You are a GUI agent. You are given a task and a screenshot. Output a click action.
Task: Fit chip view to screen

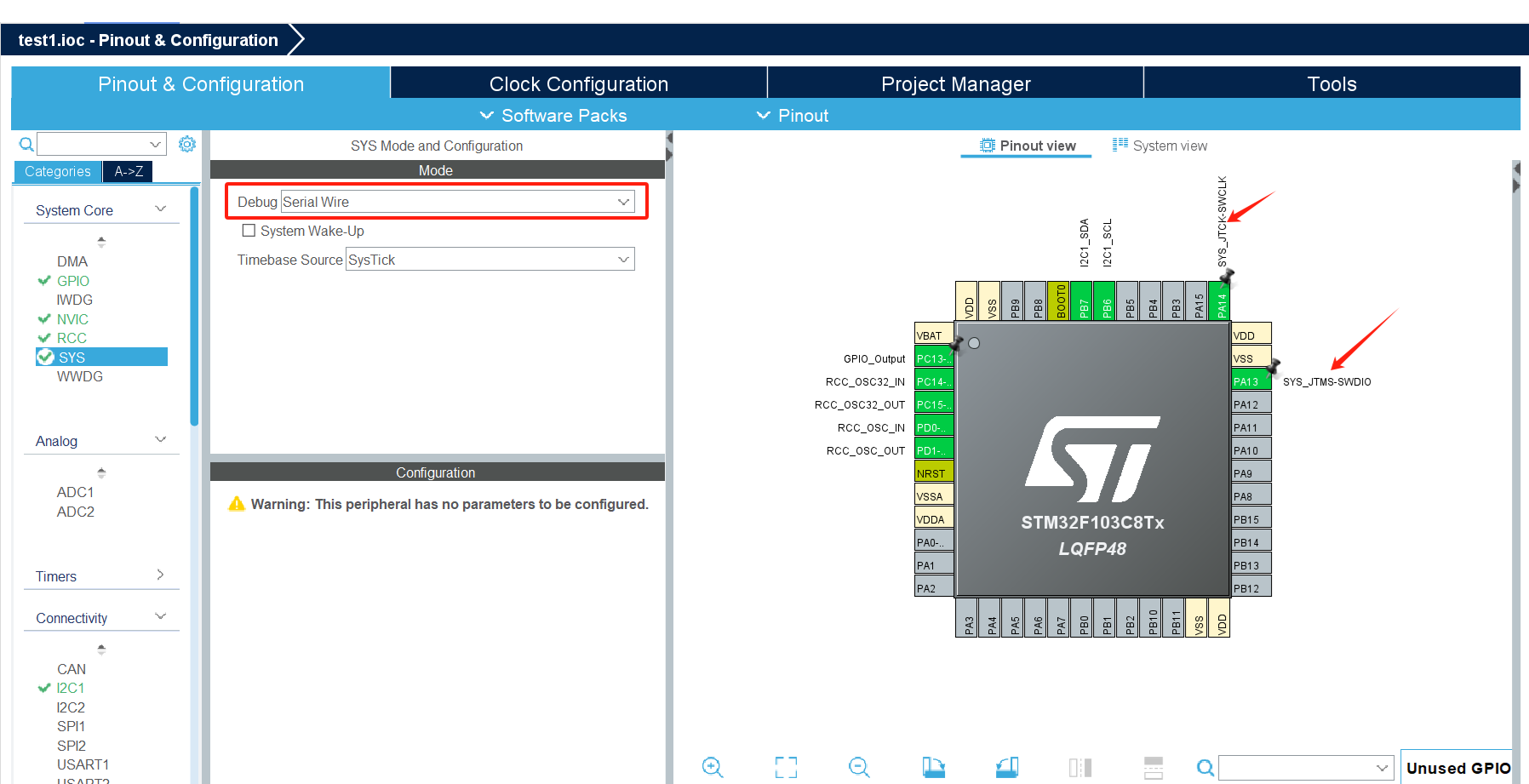coord(786,767)
